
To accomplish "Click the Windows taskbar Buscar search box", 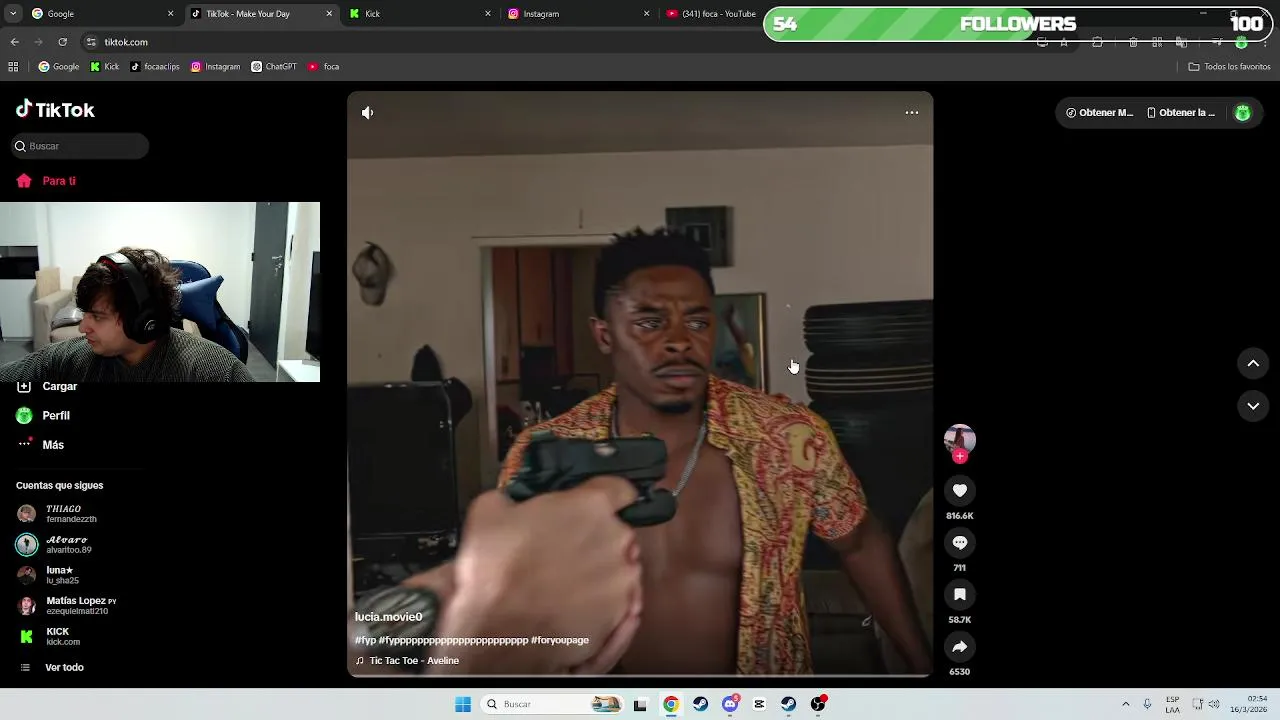I will point(553,704).
